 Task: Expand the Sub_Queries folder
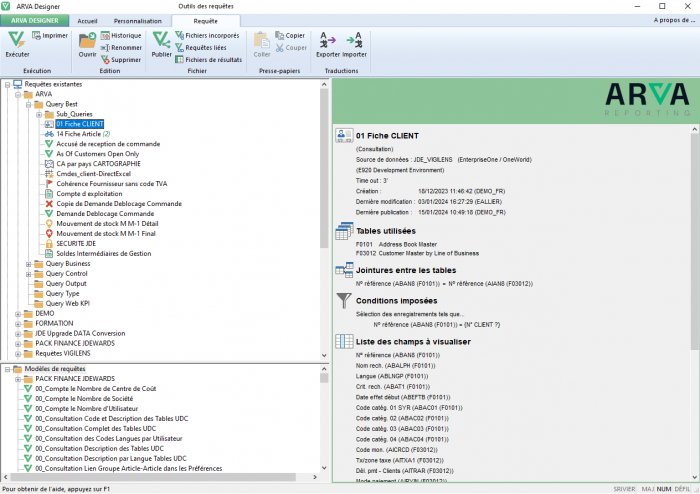coord(39,115)
